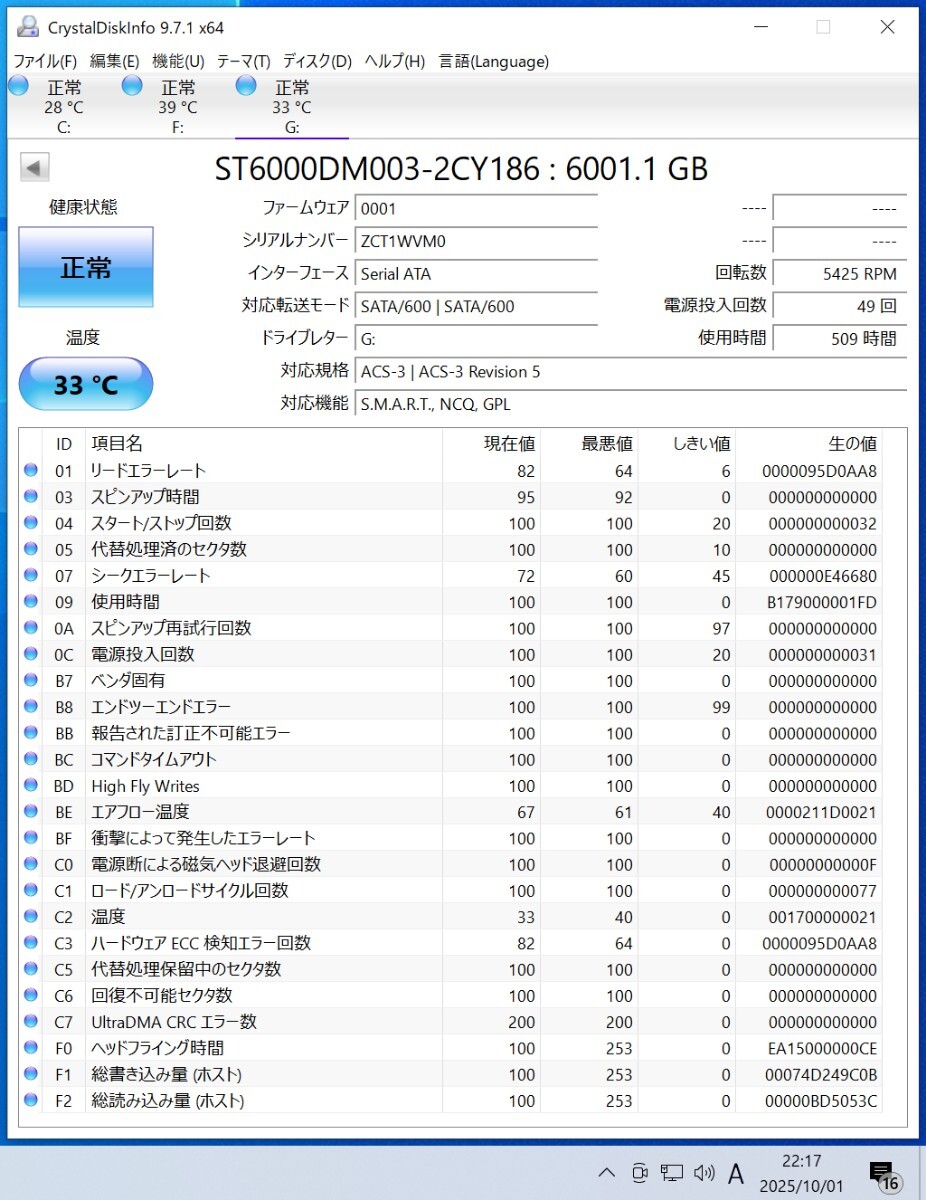Screen dimensions: 926x1200
Task: Open the ファイル(F) menu
Action: point(44,61)
